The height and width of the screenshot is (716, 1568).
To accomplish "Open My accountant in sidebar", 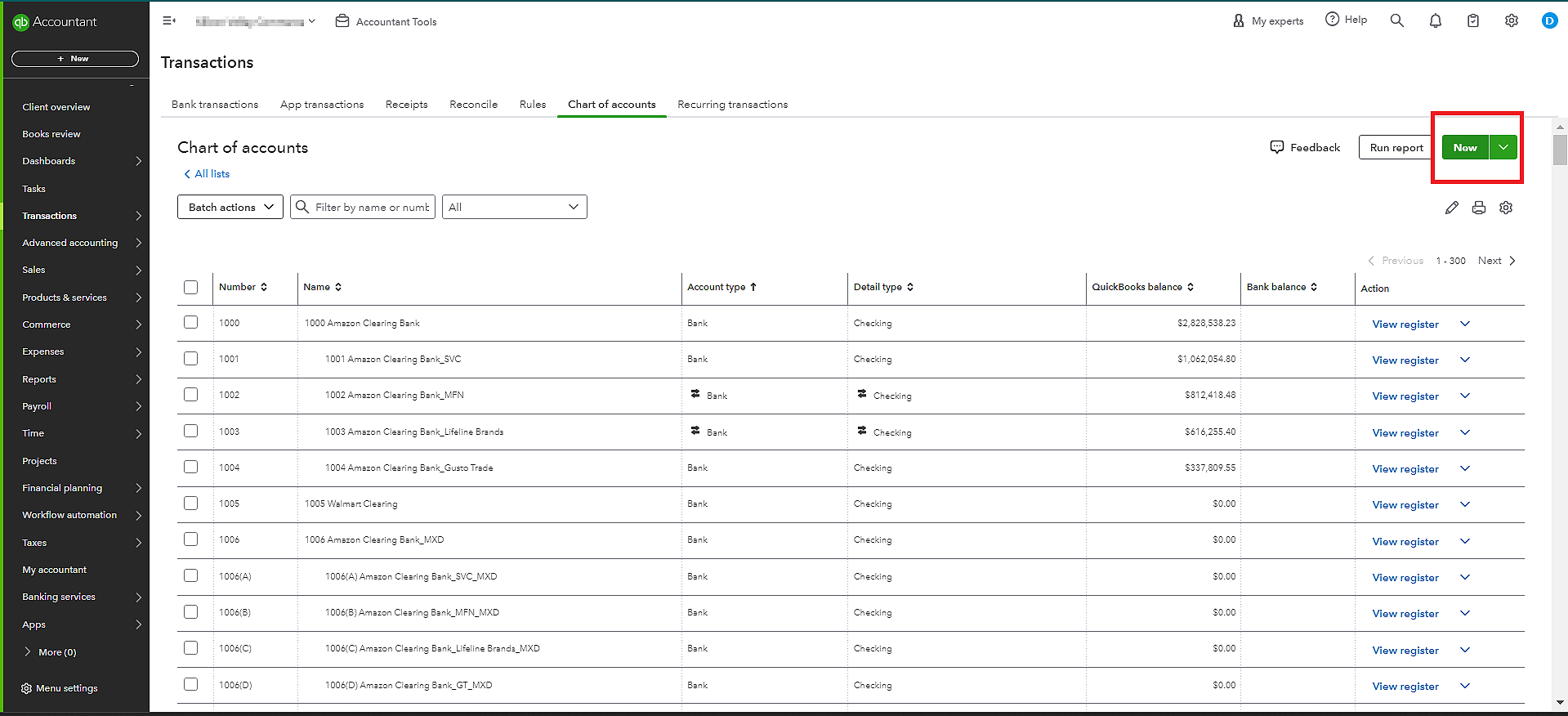I will (x=55, y=570).
